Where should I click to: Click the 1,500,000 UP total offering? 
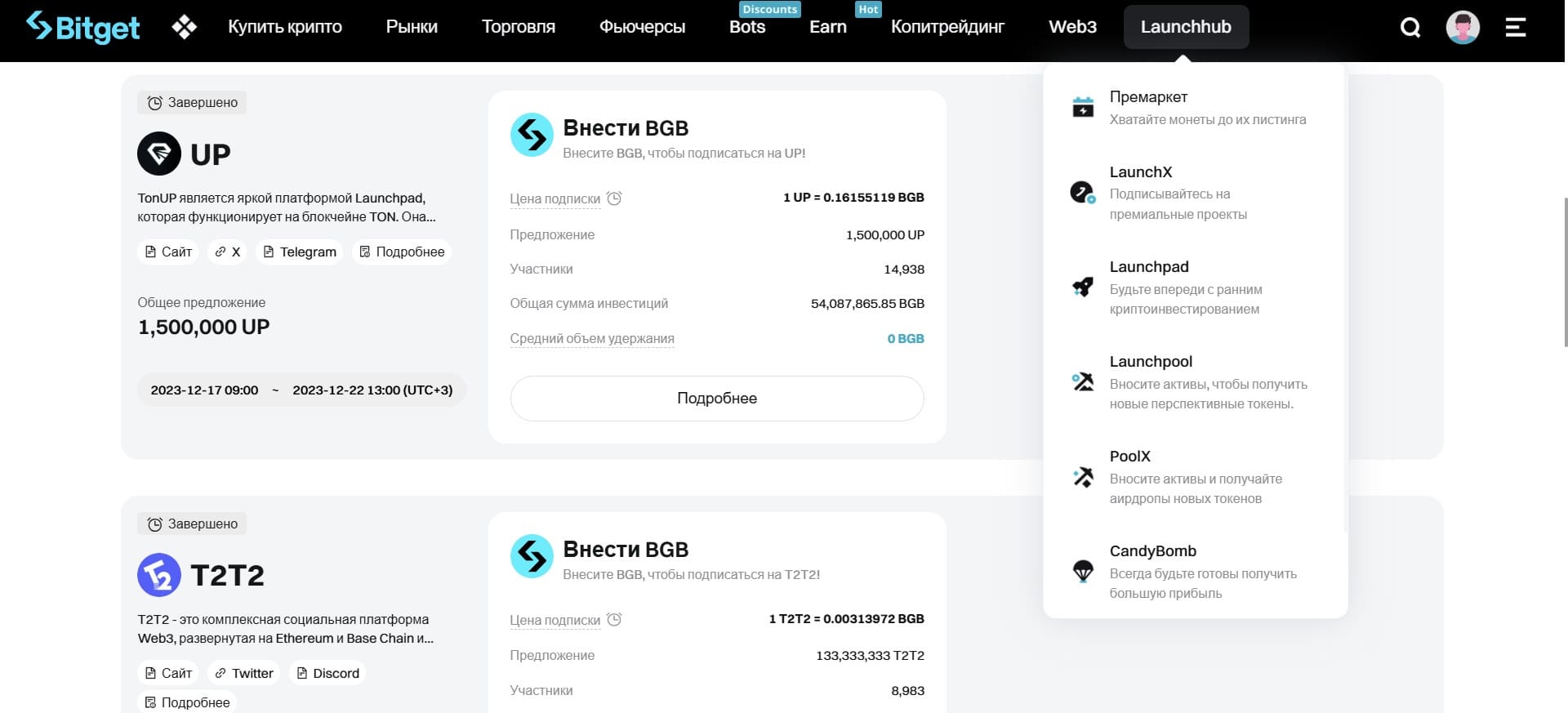(x=203, y=327)
